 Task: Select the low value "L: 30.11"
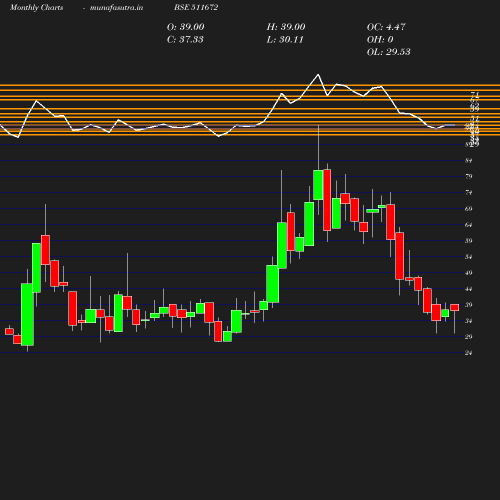click(x=285, y=39)
